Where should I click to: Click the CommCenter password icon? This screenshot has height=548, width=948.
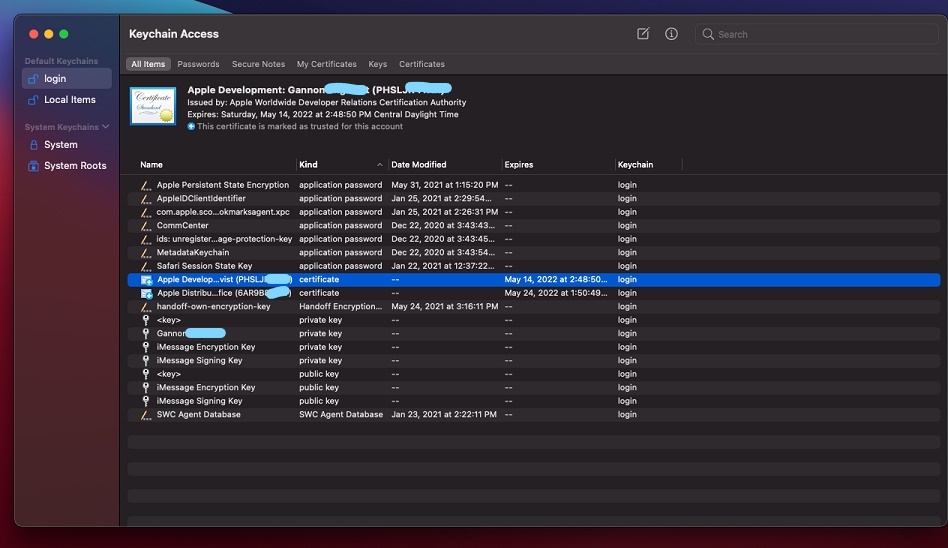(146, 226)
